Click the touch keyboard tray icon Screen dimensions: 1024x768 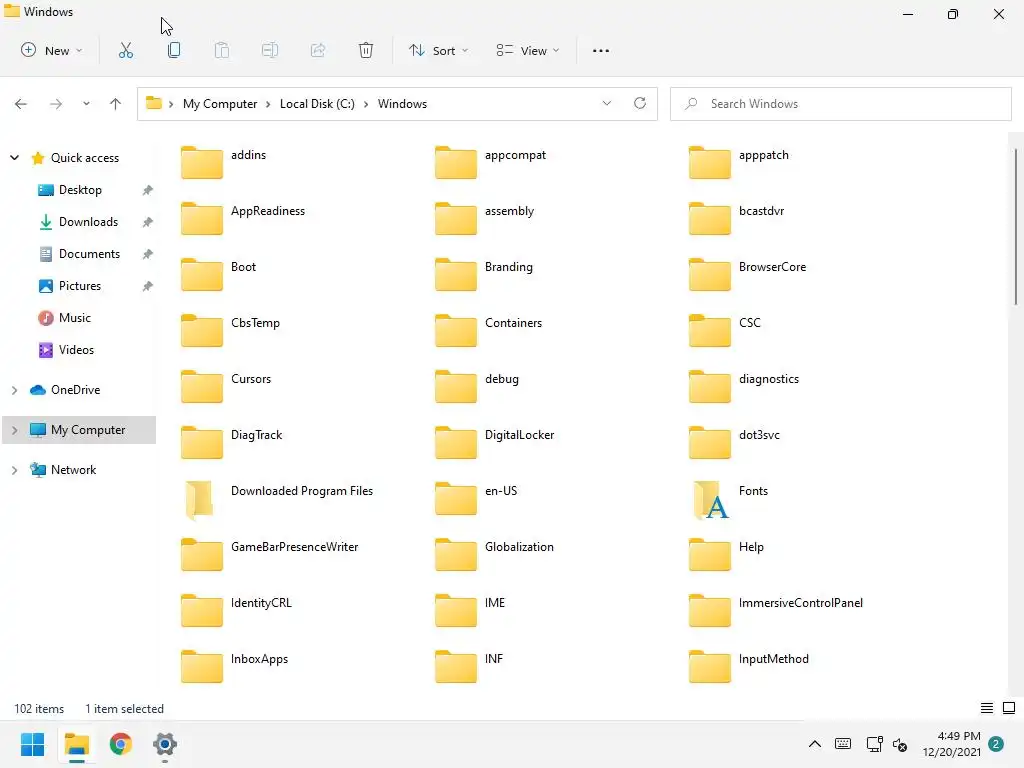pyautogui.click(x=843, y=744)
